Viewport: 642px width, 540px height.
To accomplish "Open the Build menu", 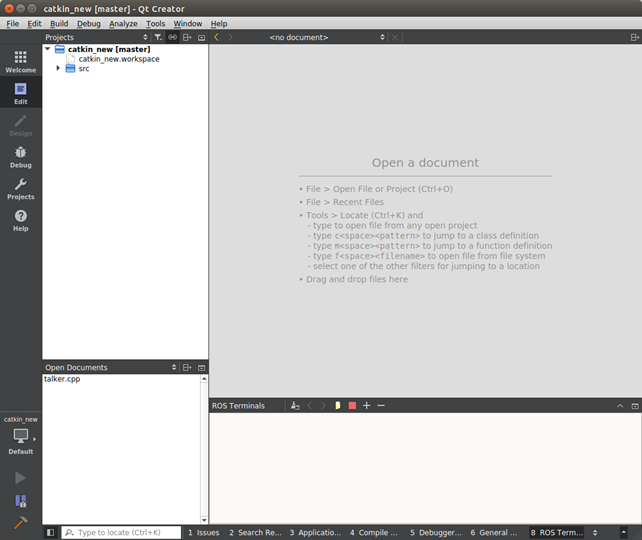I will 59,23.
